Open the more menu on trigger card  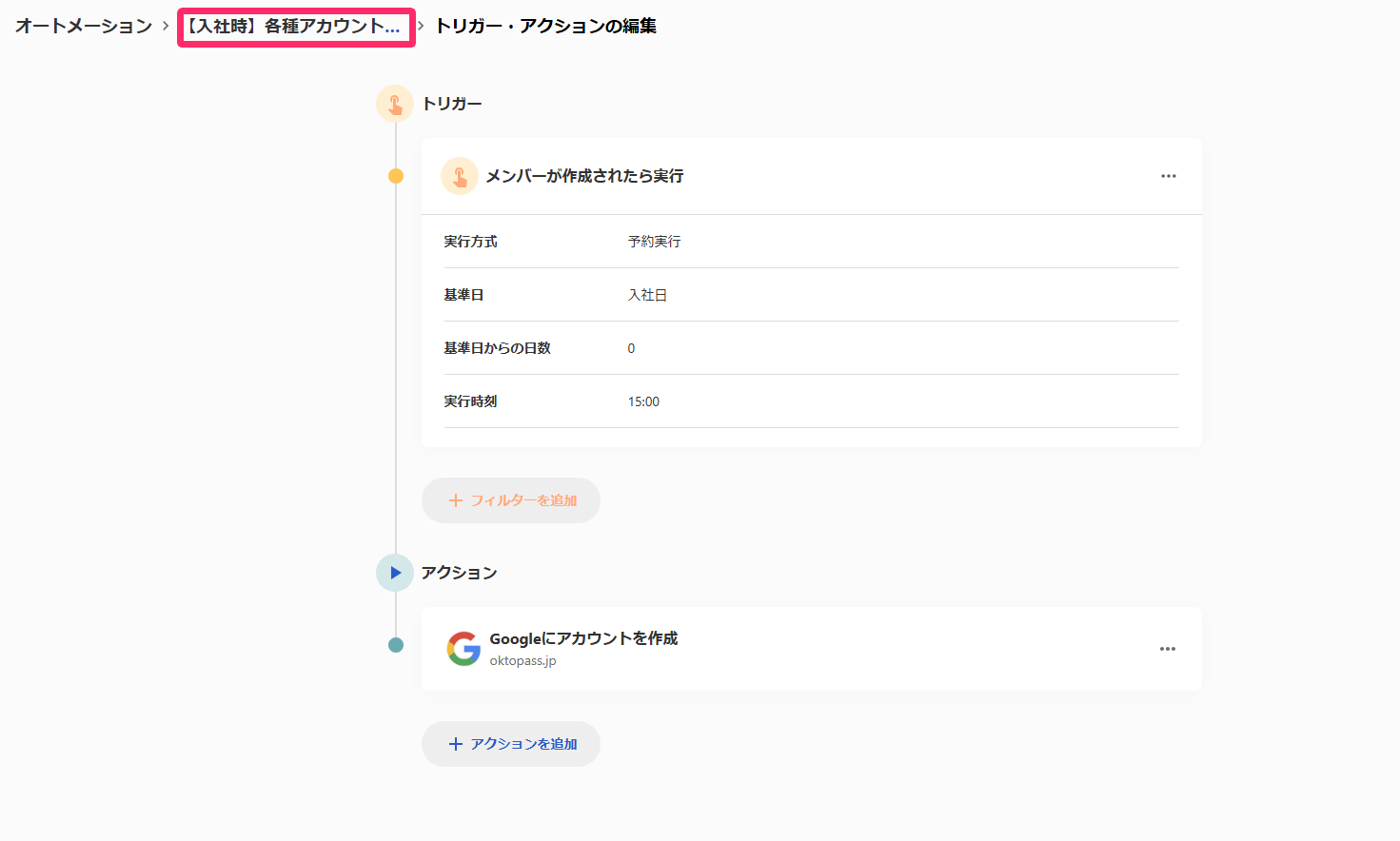pyautogui.click(x=1169, y=176)
